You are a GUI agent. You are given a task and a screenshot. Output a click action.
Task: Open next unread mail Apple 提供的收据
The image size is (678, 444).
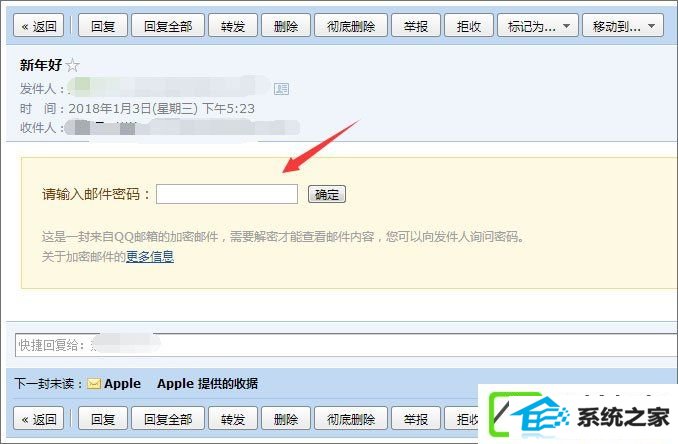(x=207, y=383)
